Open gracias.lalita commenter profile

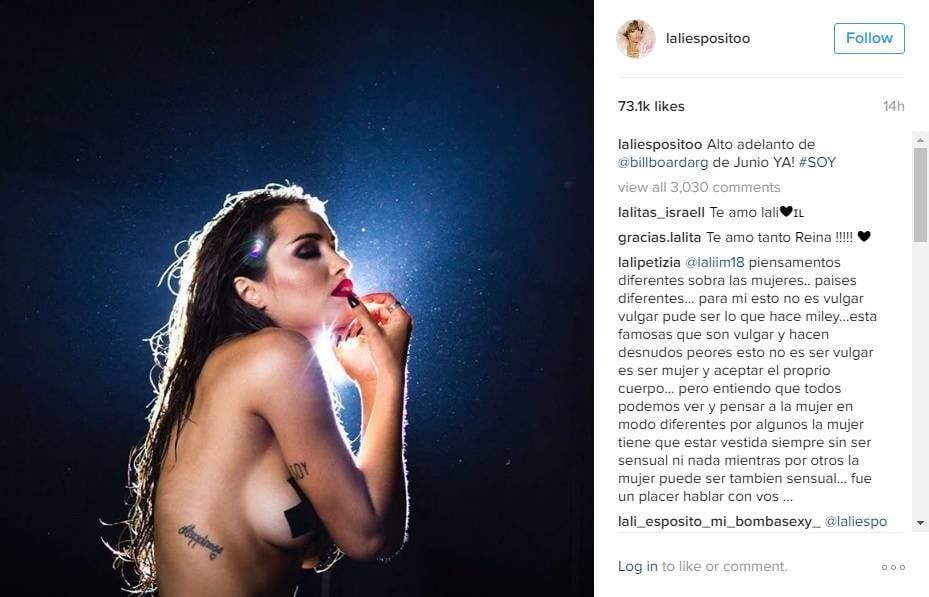click(x=659, y=237)
